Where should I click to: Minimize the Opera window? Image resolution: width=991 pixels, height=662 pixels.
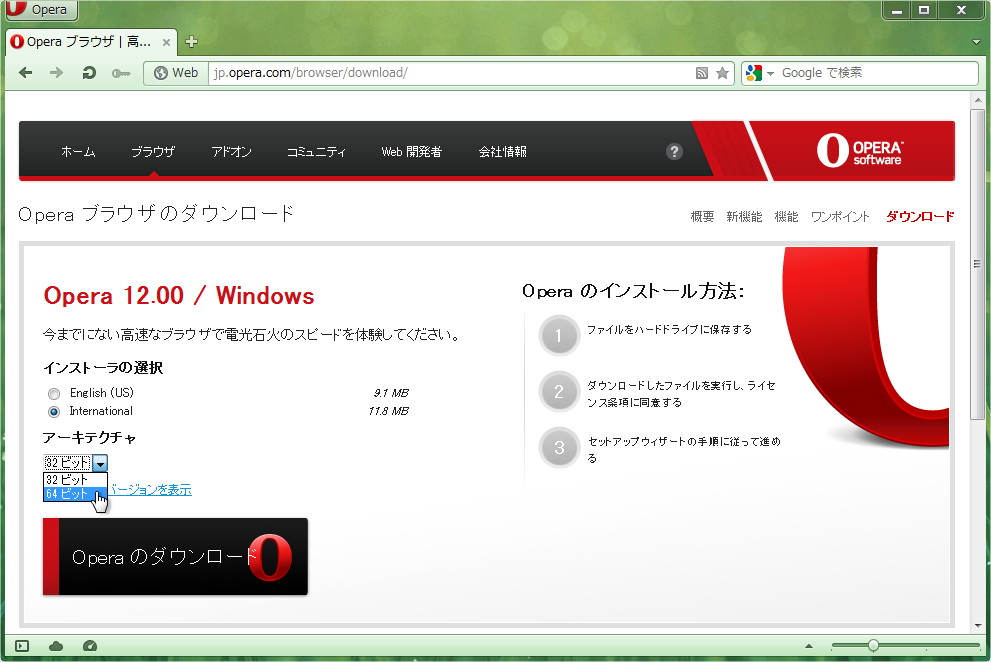click(x=896, y=10)
